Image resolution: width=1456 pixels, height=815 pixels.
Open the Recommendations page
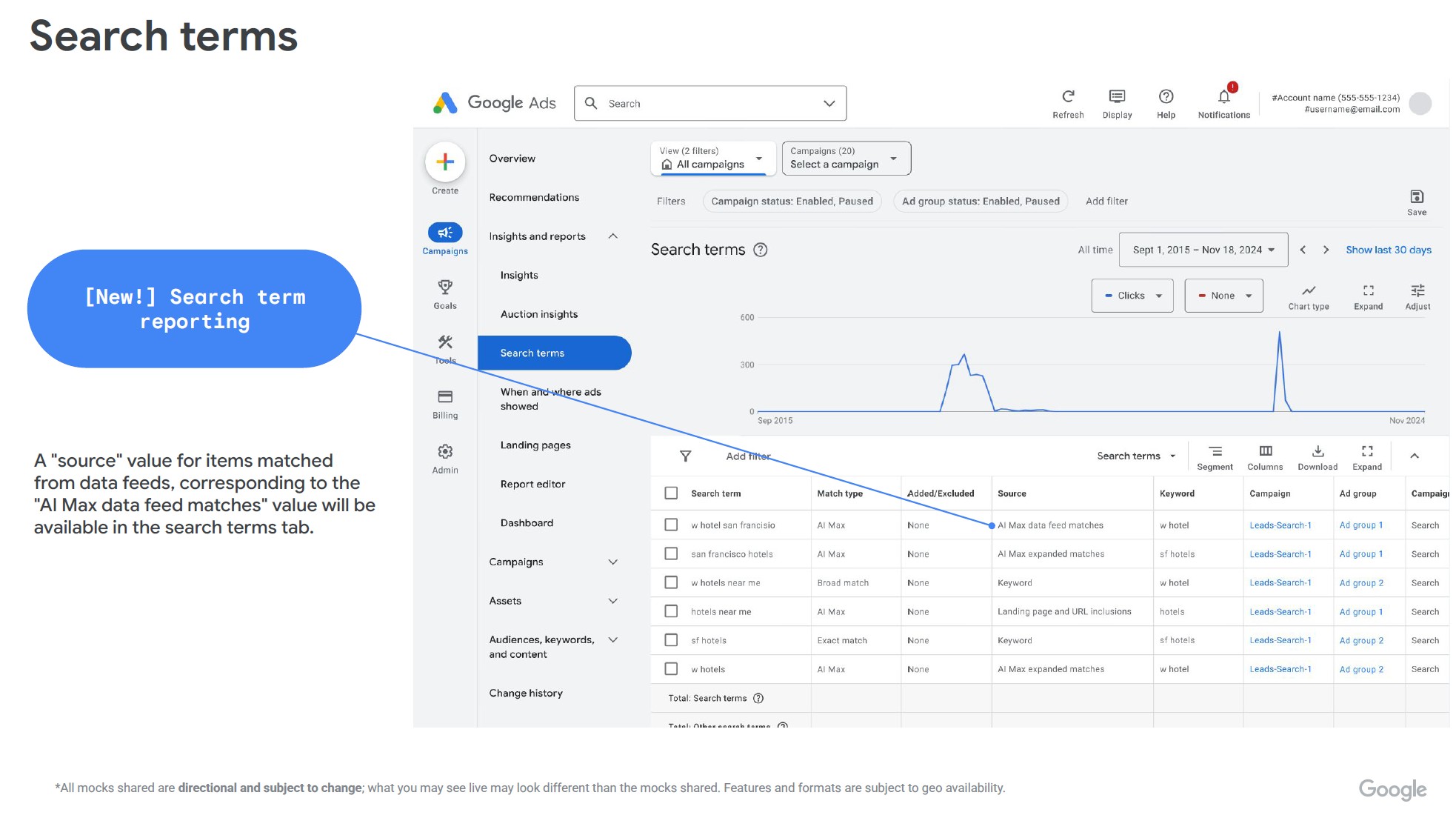534,198
